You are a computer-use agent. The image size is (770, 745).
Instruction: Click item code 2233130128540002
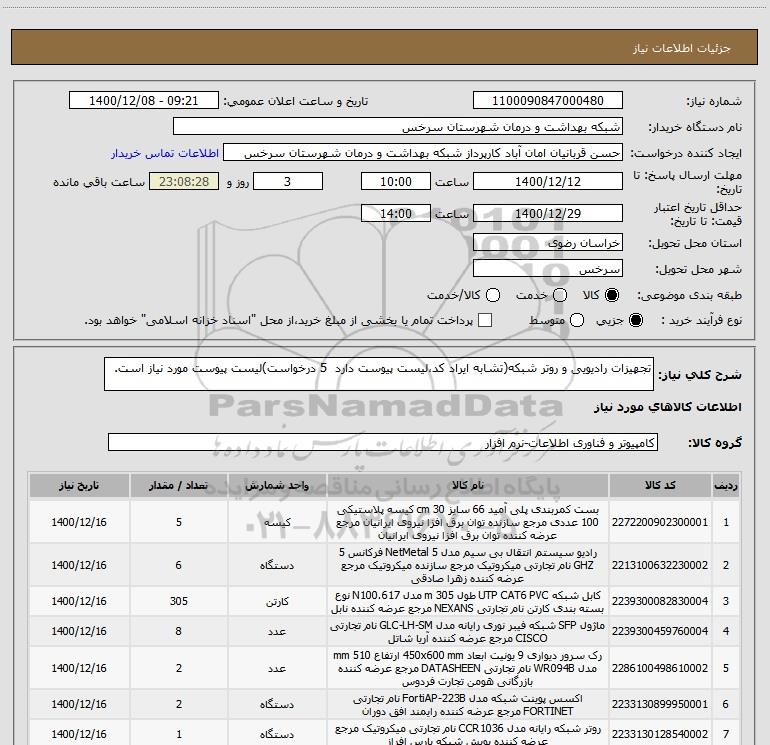(660, 734)
